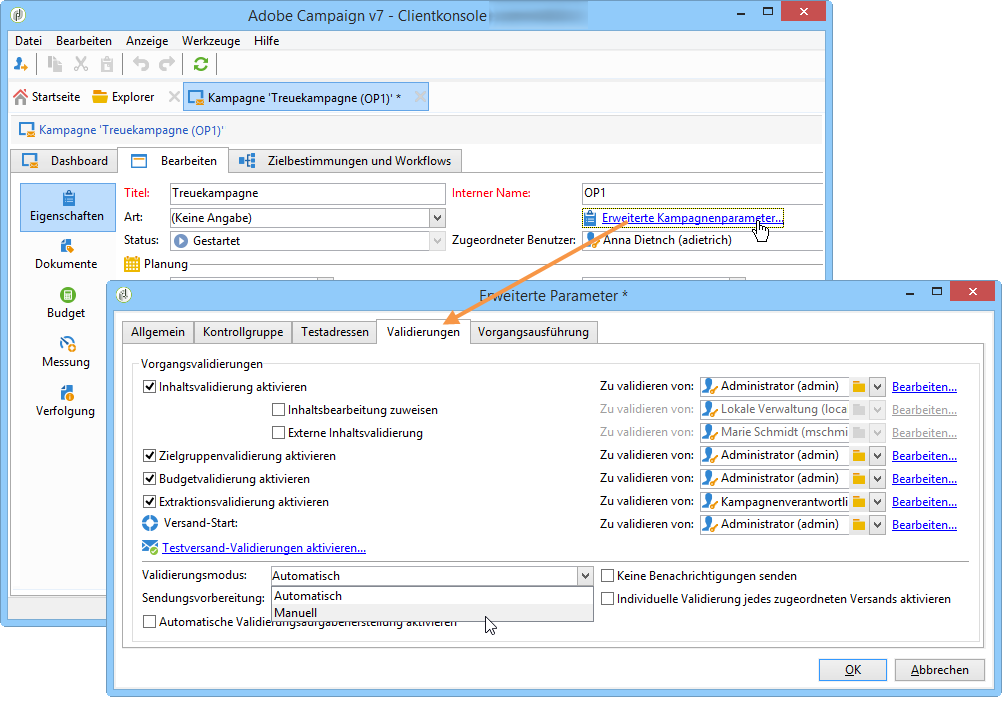Click folder icon in Budgetvalidierung row
1002x707 pixels.
[x=859, y=479]
